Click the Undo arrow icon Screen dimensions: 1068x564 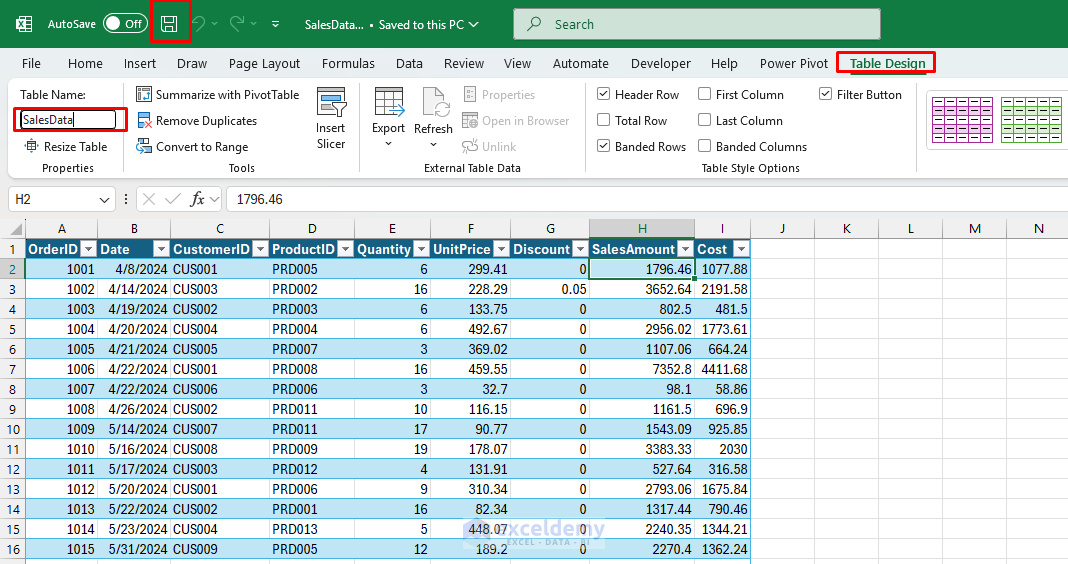click(x=199, y=24)
